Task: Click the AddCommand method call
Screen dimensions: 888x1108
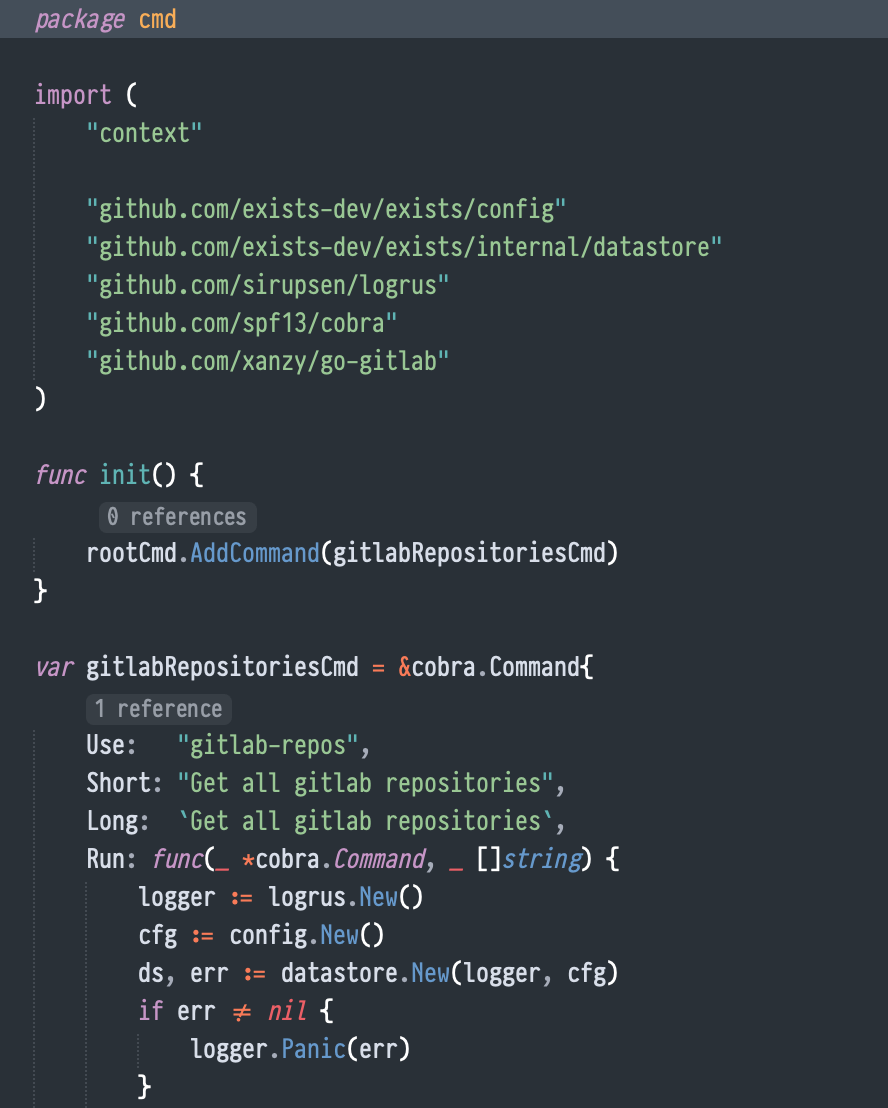Action: pos(255,553)
